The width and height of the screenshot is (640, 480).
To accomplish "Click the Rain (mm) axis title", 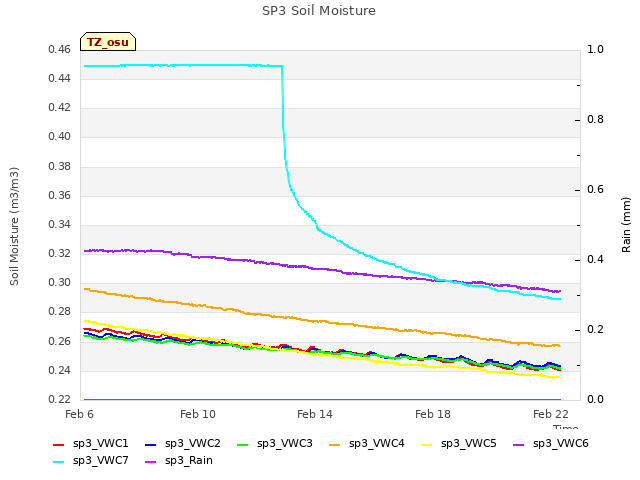I will click(x=626, y=225).
